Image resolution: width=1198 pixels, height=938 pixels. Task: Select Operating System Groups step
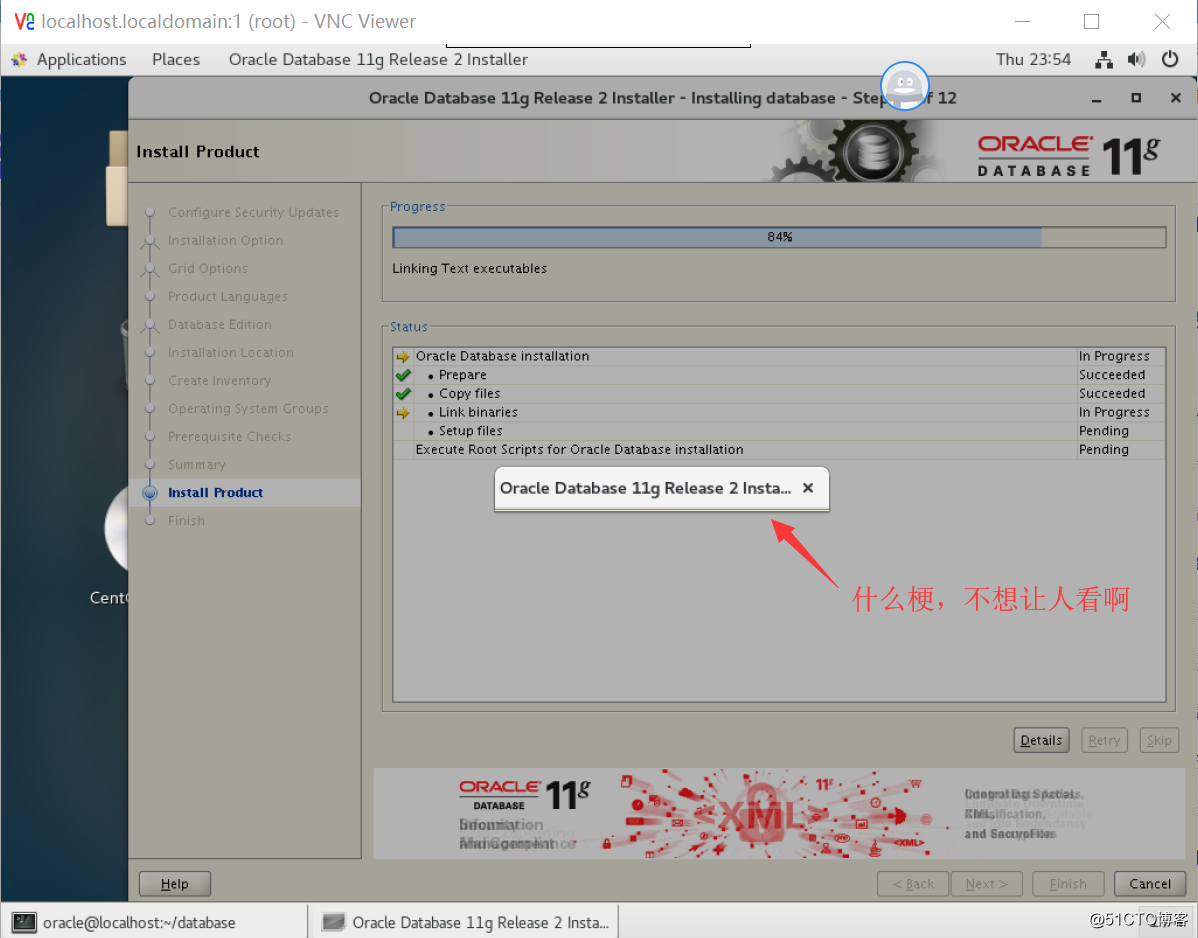[x=248, y=409]
